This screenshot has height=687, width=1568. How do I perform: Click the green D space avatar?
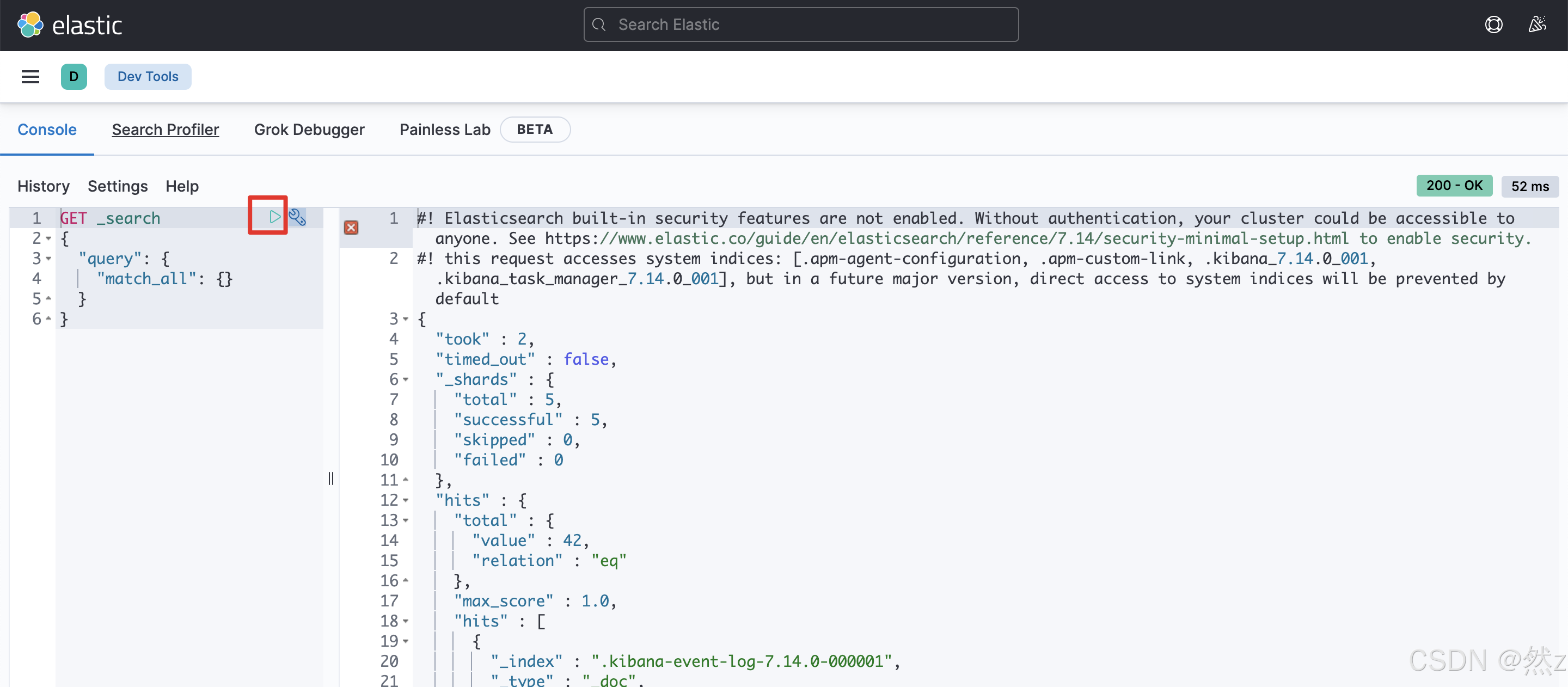click(73, 77)
